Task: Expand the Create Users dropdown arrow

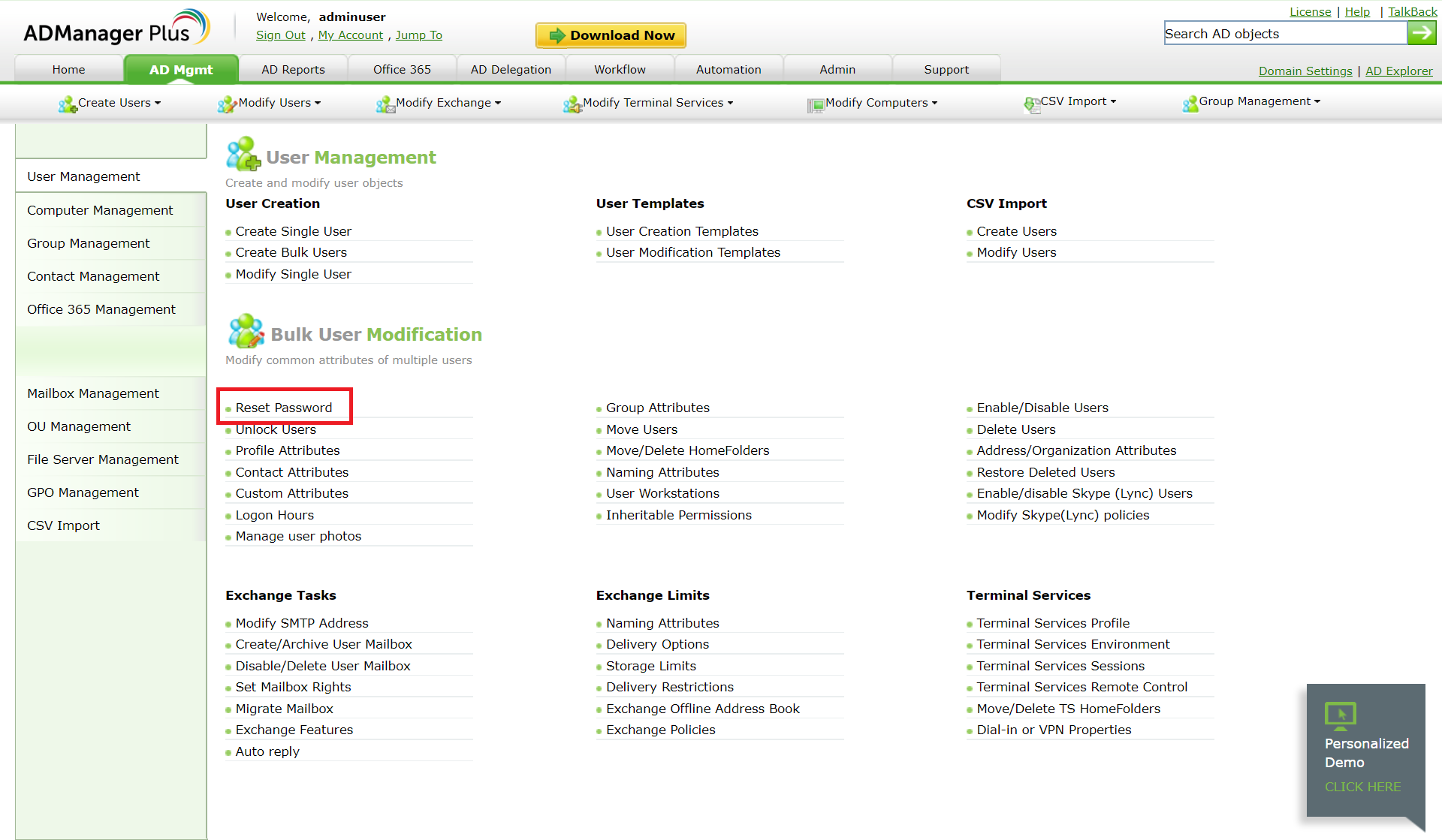Action: click(158, 103)
